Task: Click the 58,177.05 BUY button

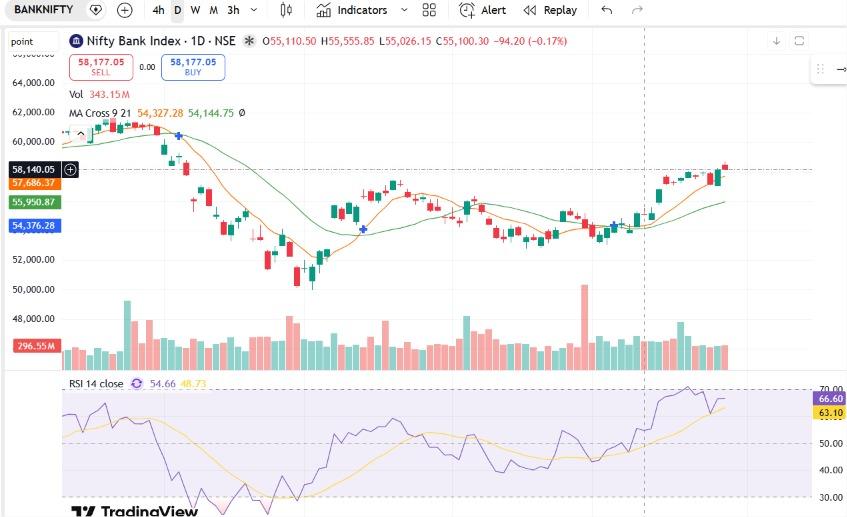Action: (193, 68)
